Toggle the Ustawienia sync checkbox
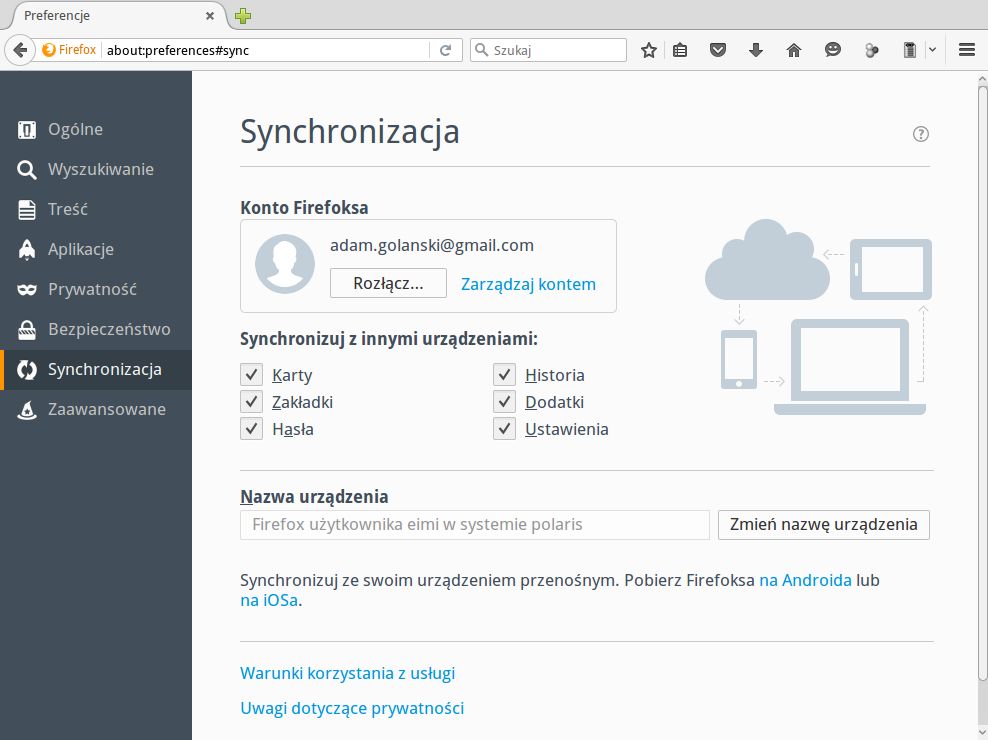This screenshot has height=740, width=988. (x=504, y=429)
